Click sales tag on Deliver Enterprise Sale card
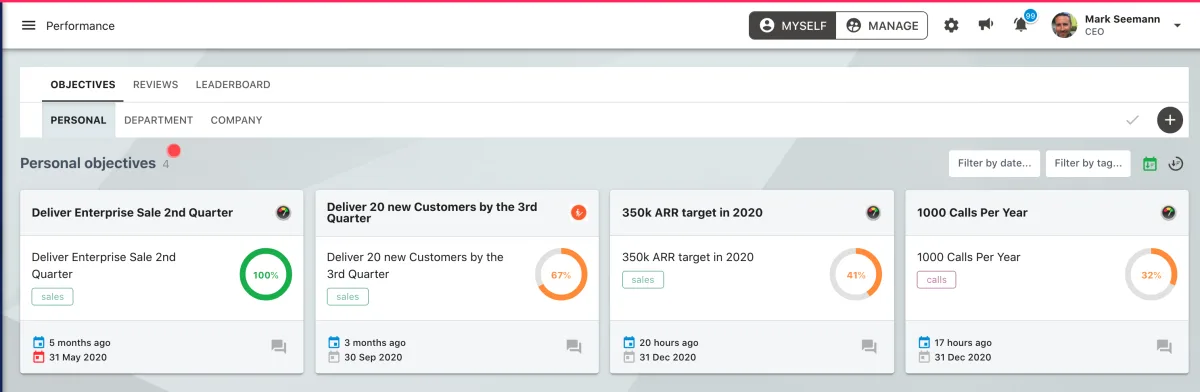 (52, 297)
